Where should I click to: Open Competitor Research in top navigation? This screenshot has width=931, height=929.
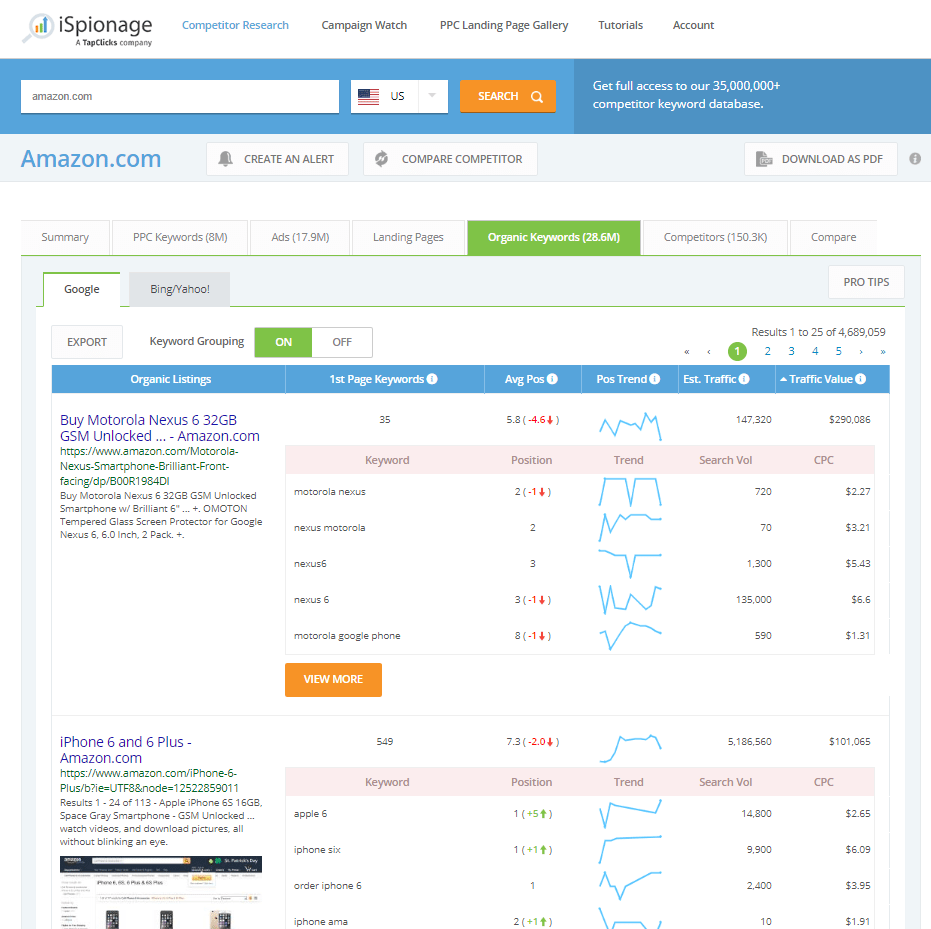click(x=235, y=25)
